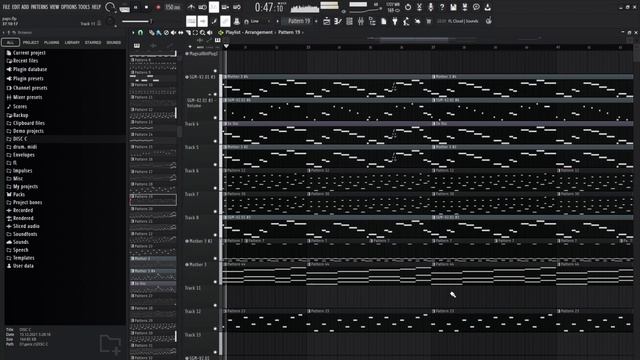Mute Track 4 with its green dot

pos(216,141)
